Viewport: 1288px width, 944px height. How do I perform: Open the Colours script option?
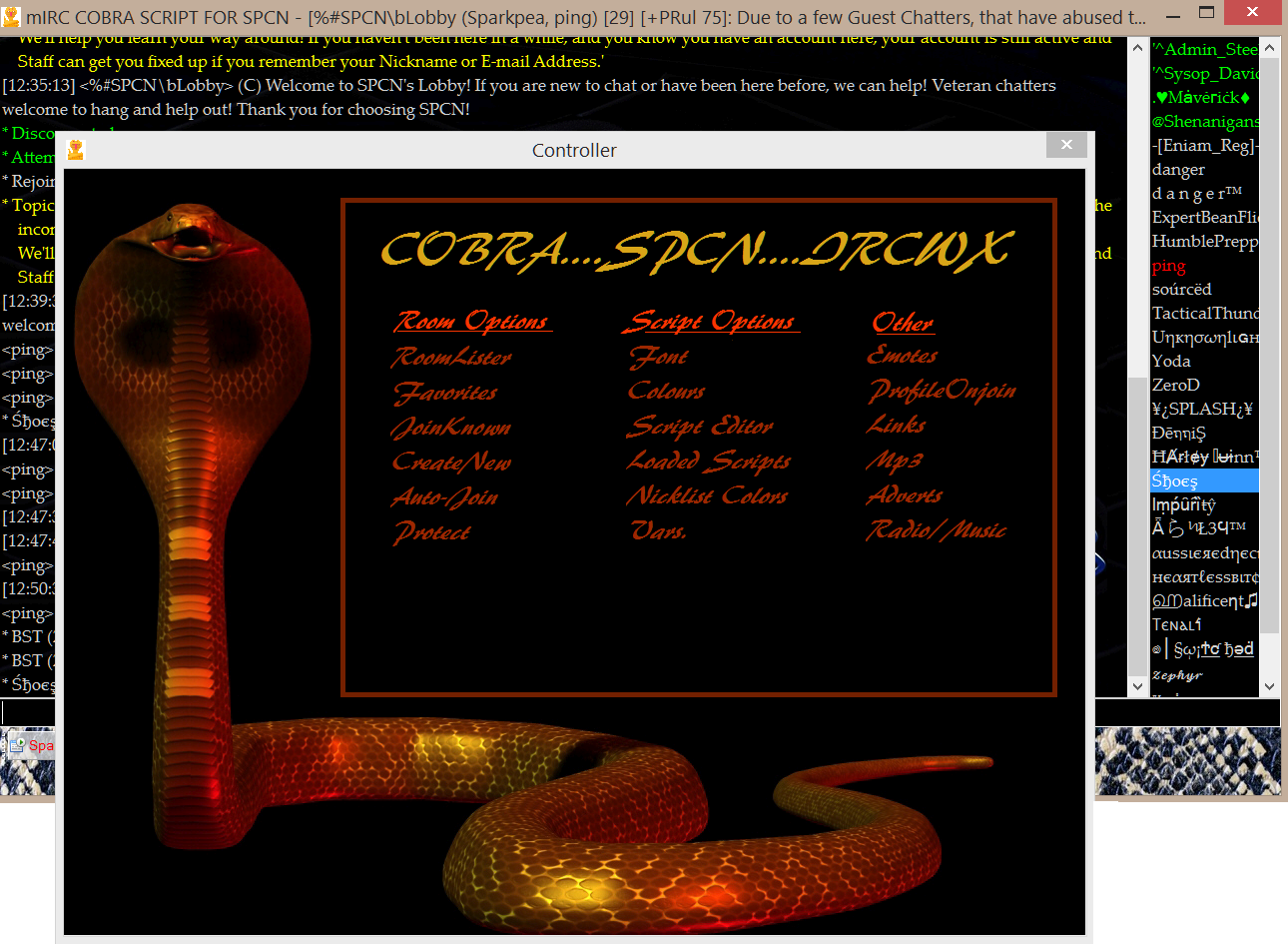(x=666, y=392)
